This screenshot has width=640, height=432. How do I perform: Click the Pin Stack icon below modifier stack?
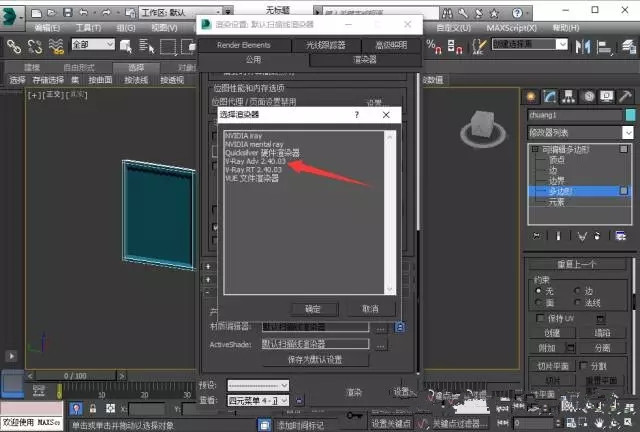(x=537, y=236)
